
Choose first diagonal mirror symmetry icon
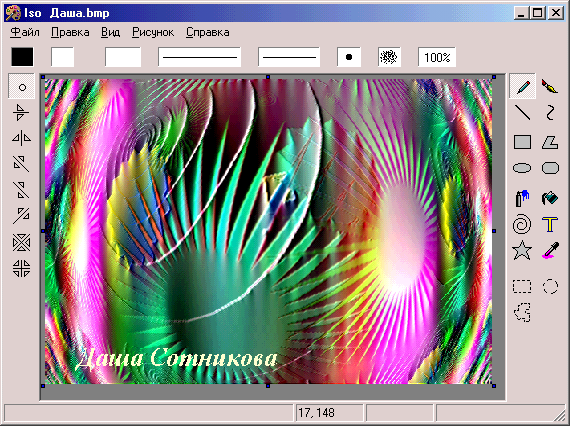coord(21,164)
